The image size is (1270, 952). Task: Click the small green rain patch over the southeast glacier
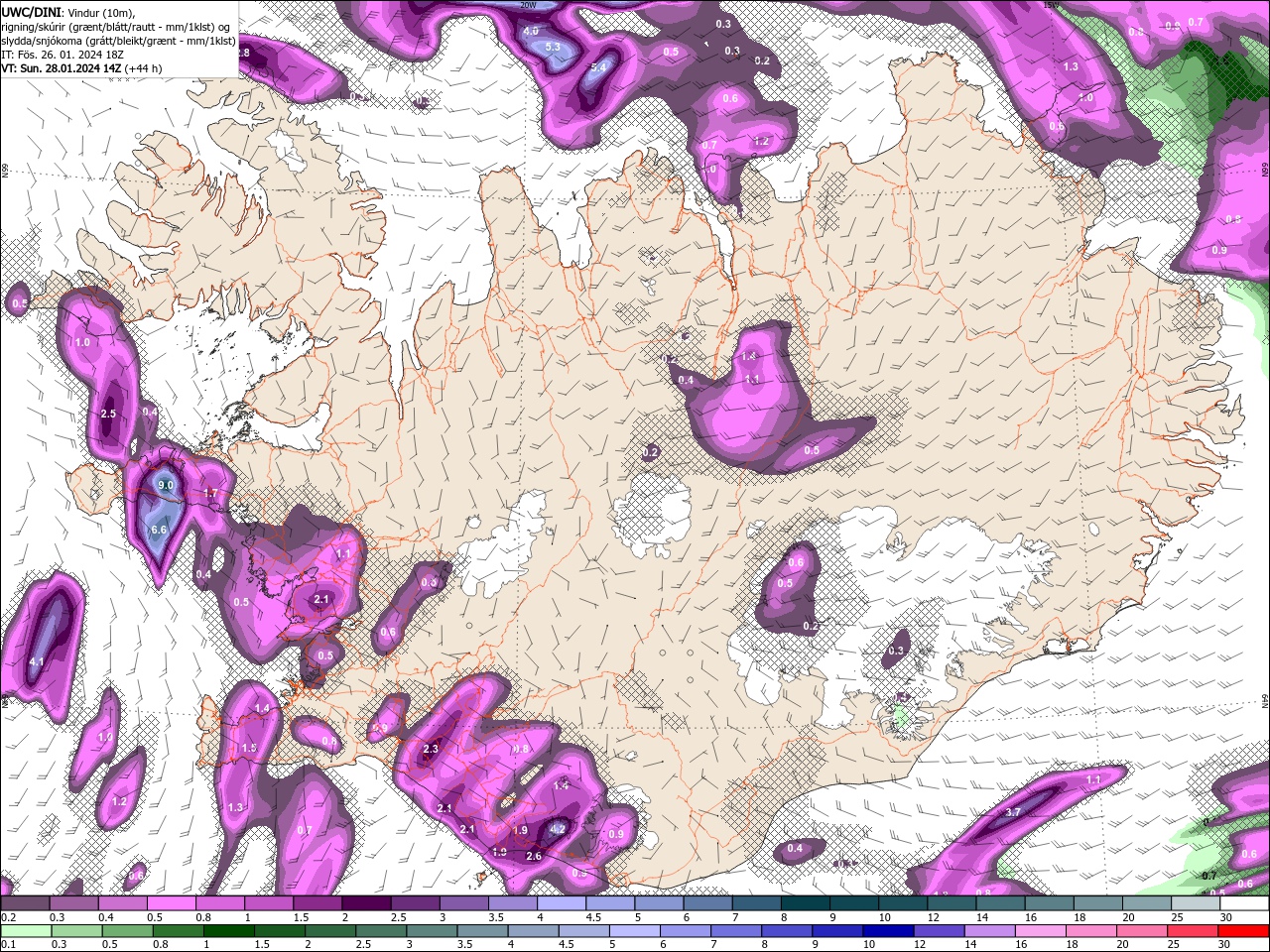pyautogui.click(x=901, y=716)
